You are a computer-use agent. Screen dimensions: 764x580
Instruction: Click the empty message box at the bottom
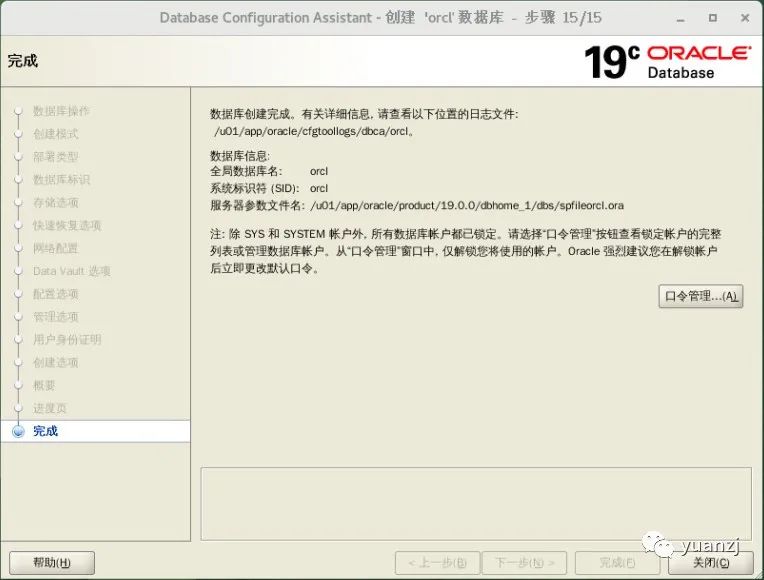pos(476,504)
